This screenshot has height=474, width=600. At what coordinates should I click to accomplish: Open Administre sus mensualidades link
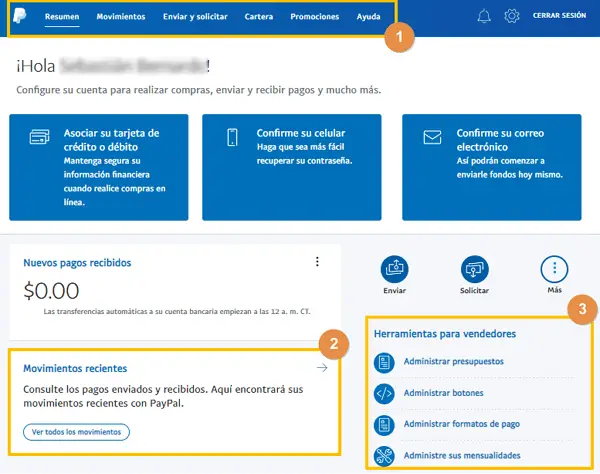(462, 455)
